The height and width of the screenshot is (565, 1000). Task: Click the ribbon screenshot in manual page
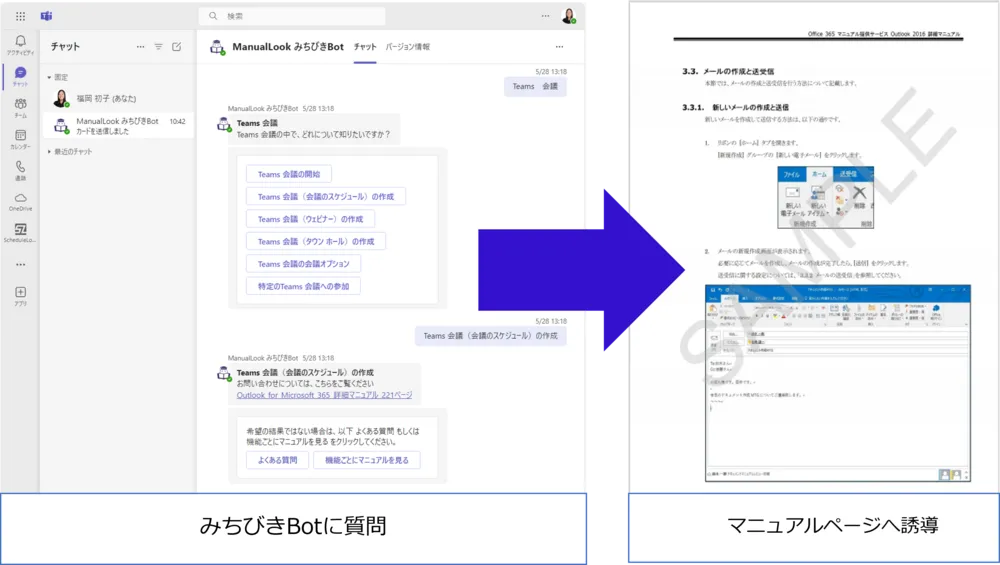click(x=825, y=198)
